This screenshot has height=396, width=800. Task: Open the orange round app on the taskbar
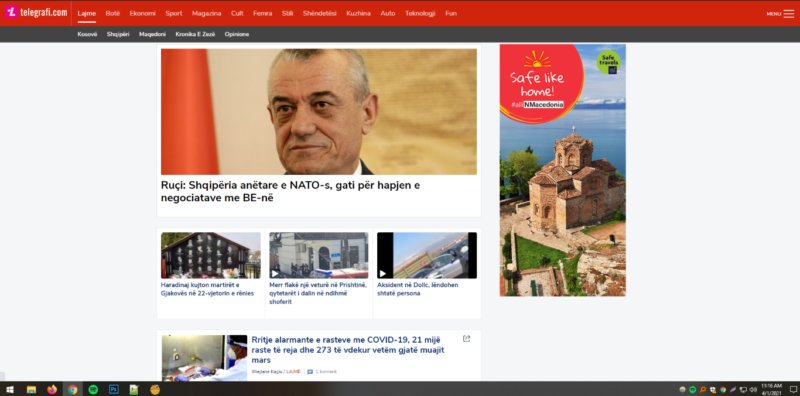click(x=155, y=389)
